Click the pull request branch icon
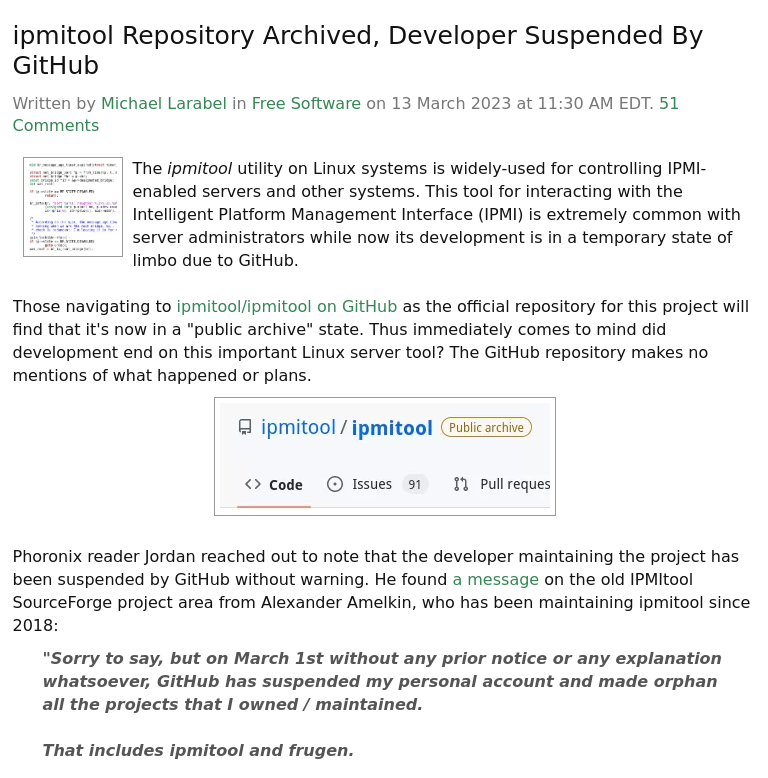The image size is (768, 778). pos(461,484)
